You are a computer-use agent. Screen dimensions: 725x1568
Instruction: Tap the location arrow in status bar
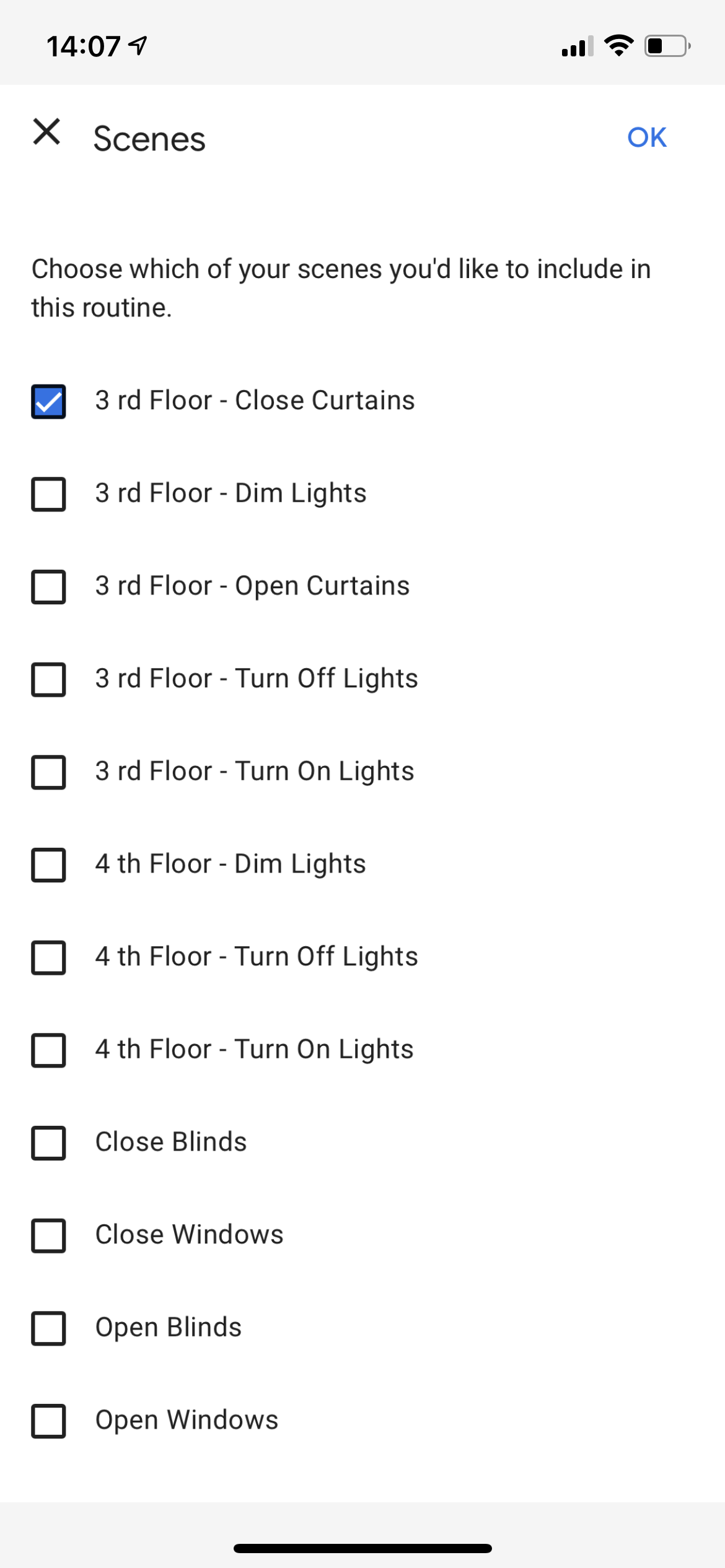pos(138,45)
